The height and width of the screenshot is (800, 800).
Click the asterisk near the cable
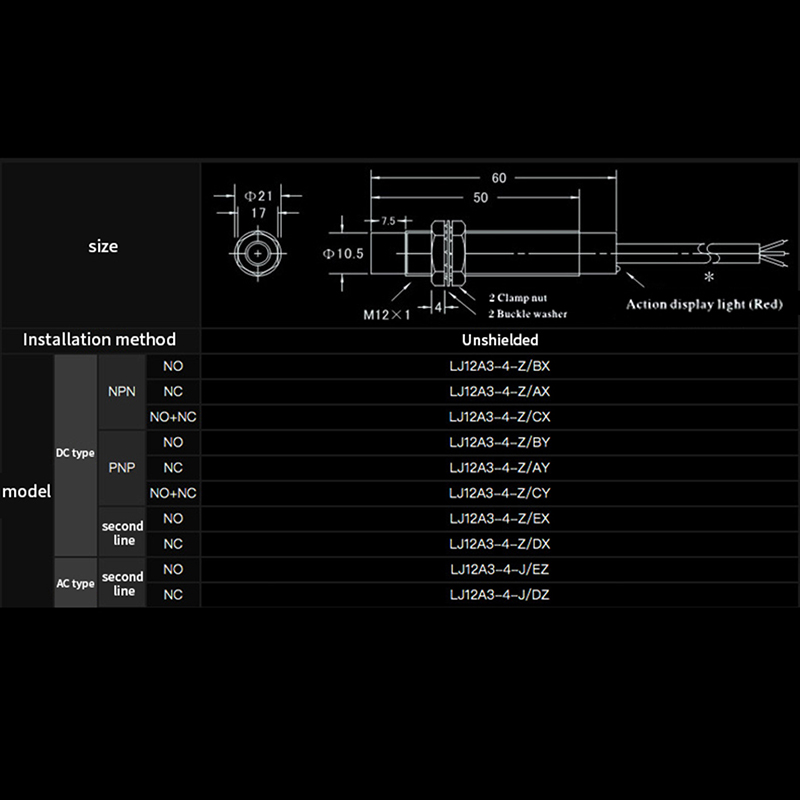[710, 276]
